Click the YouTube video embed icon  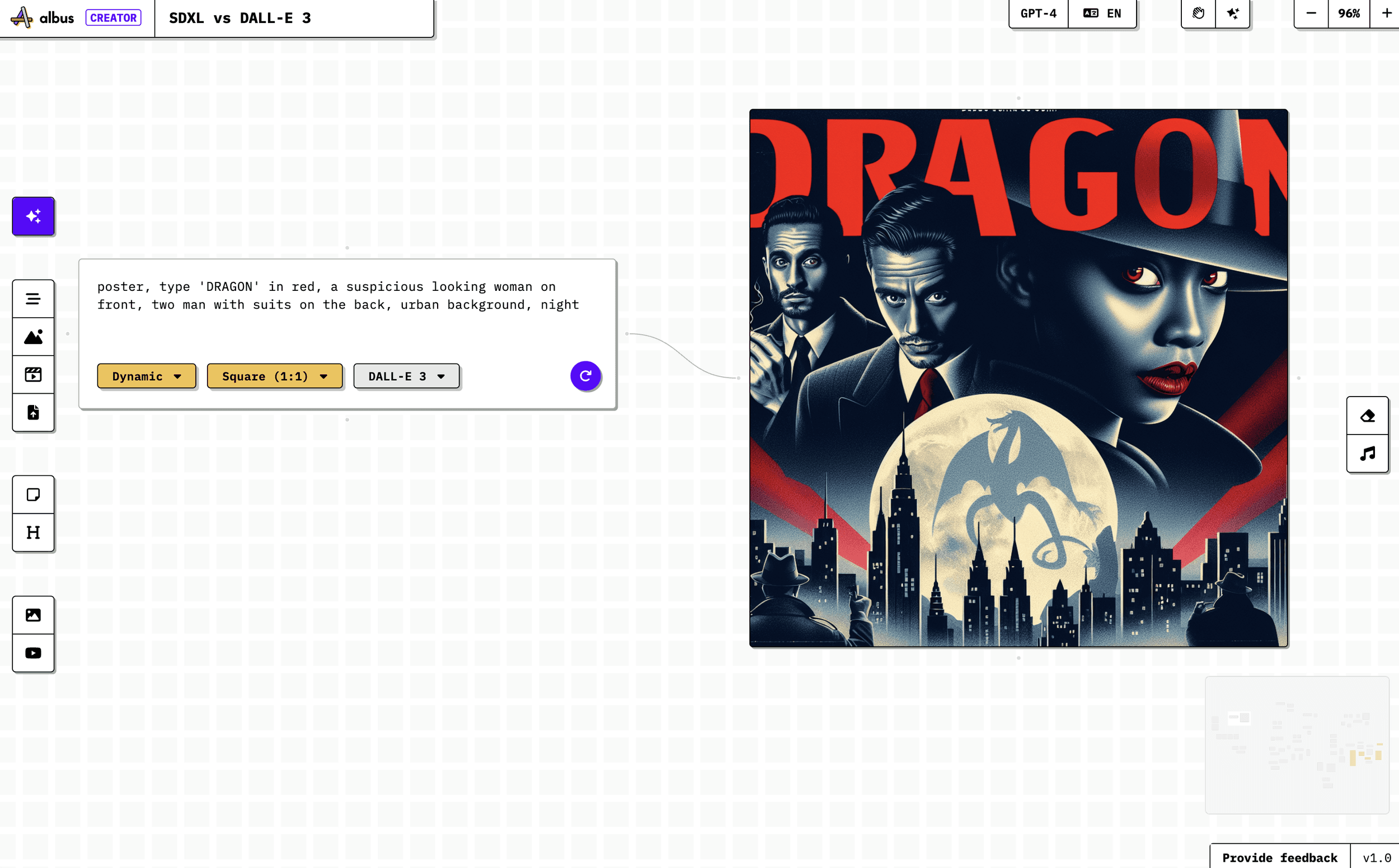pyautogui.click(x=34, y=653)
